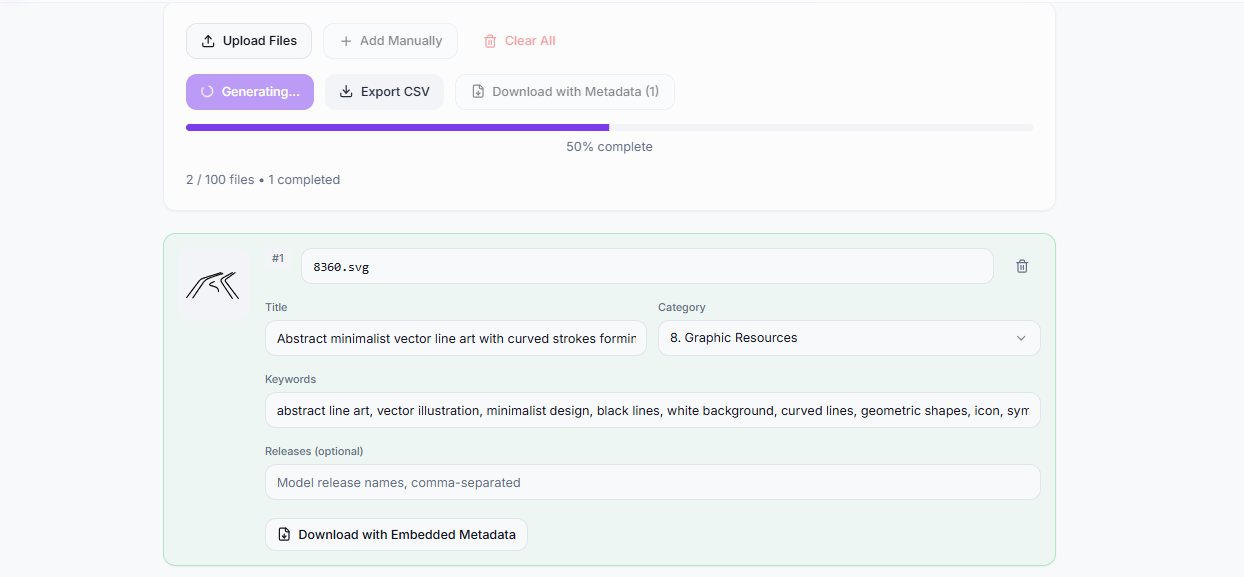Delete file 8360.svg using its trash icon

1021,266
